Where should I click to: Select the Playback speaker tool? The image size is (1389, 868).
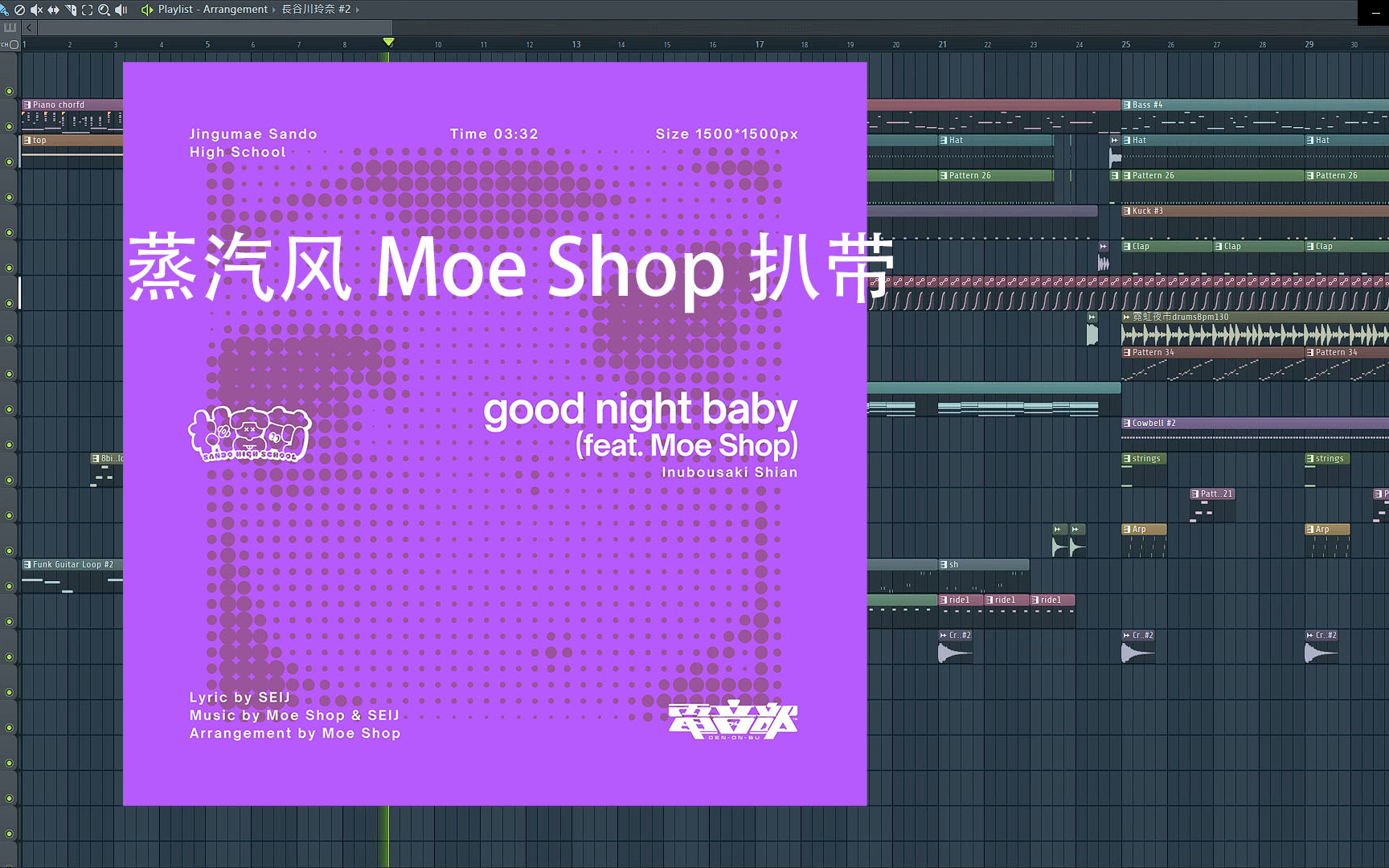click(x=121, y=10)
